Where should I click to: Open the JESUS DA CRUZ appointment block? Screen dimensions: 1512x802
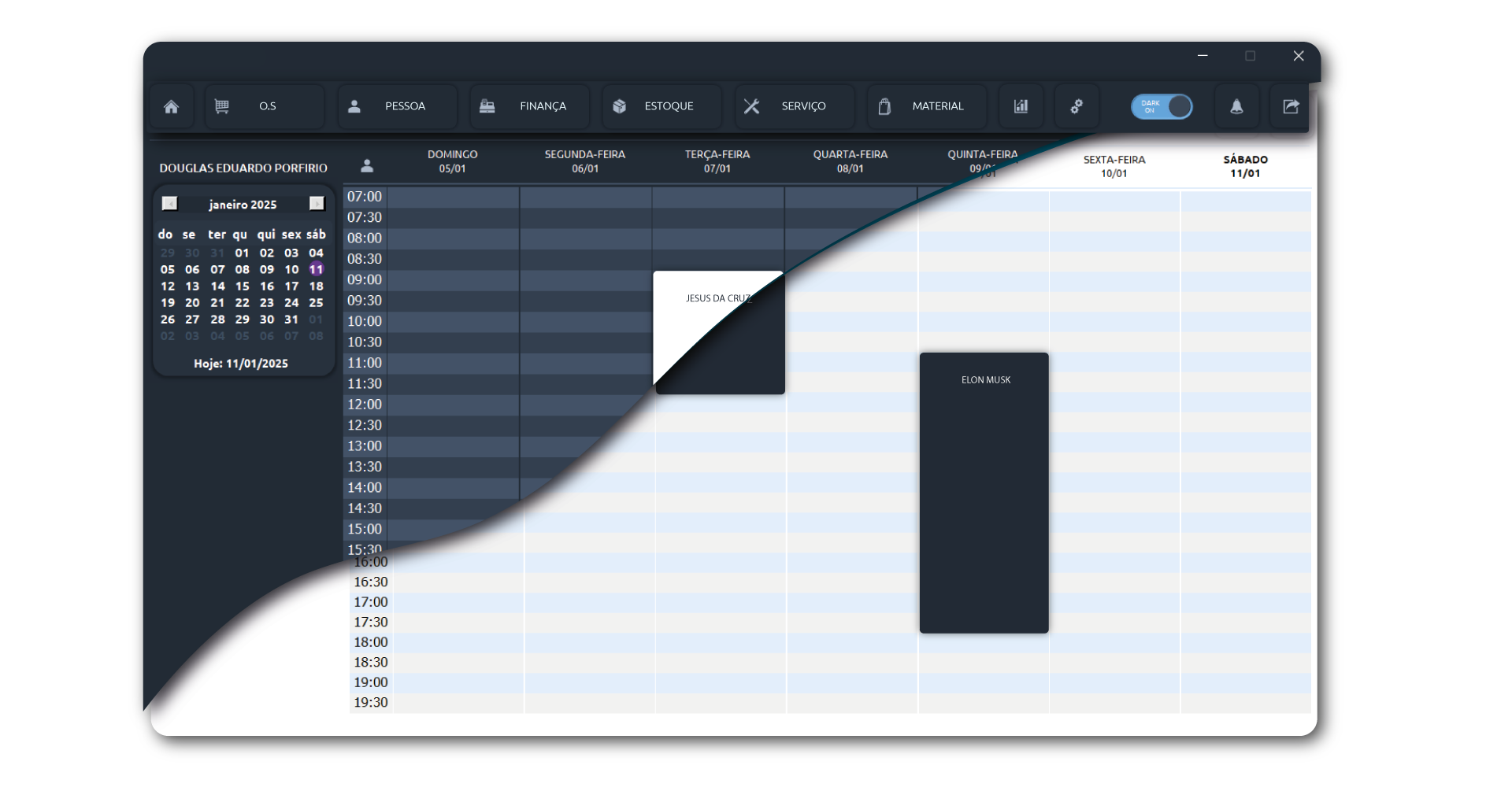(719, 332)
